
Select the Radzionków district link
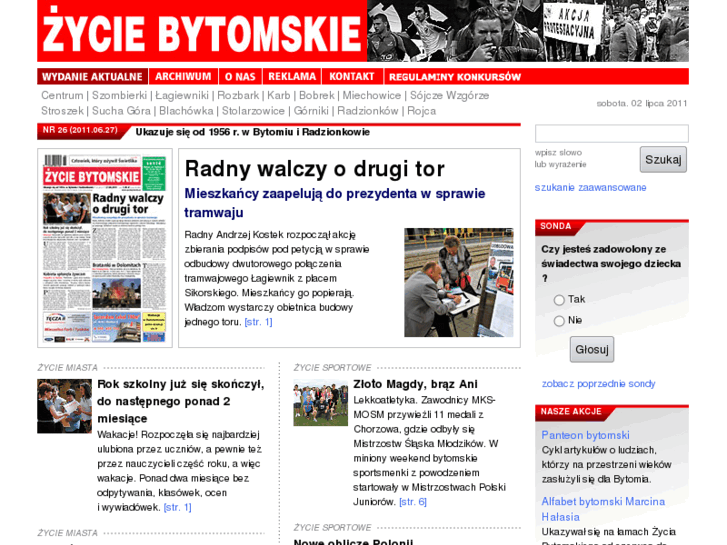(x=368, y=111)
